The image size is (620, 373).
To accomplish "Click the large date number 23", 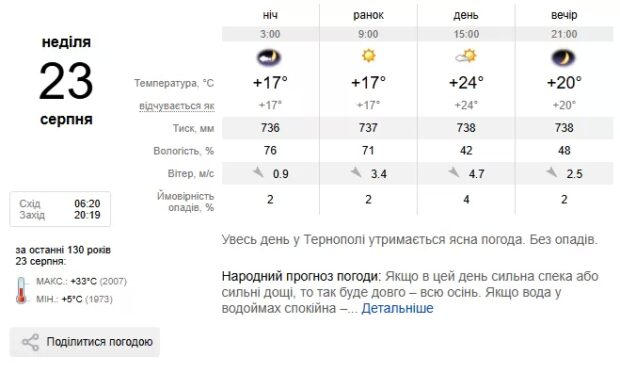I will [x=66, y=81].
